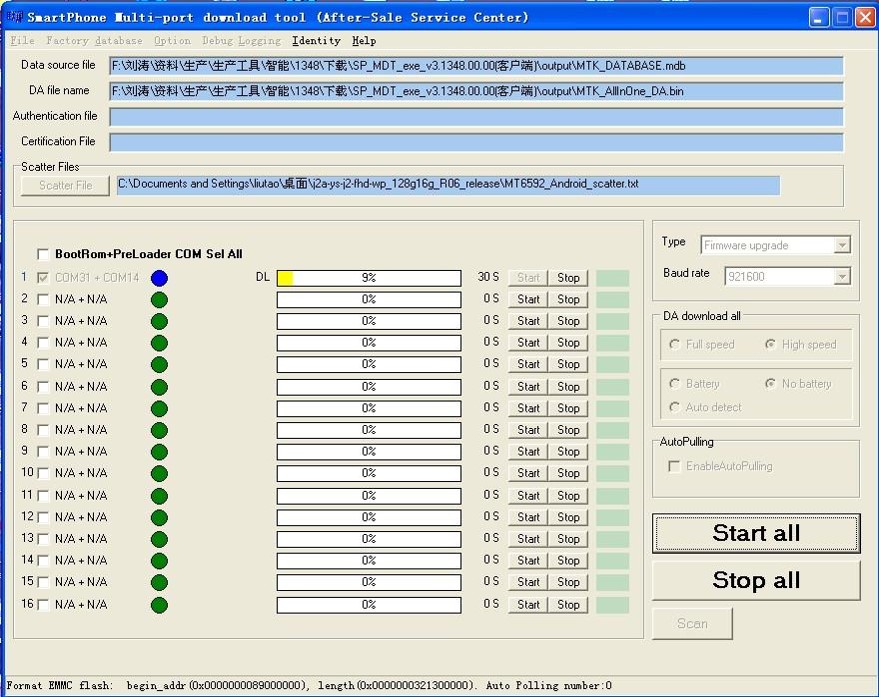Viewport: 879px width, 697px height.
Task: Select the No battery radio option
Action: [771, 384]
